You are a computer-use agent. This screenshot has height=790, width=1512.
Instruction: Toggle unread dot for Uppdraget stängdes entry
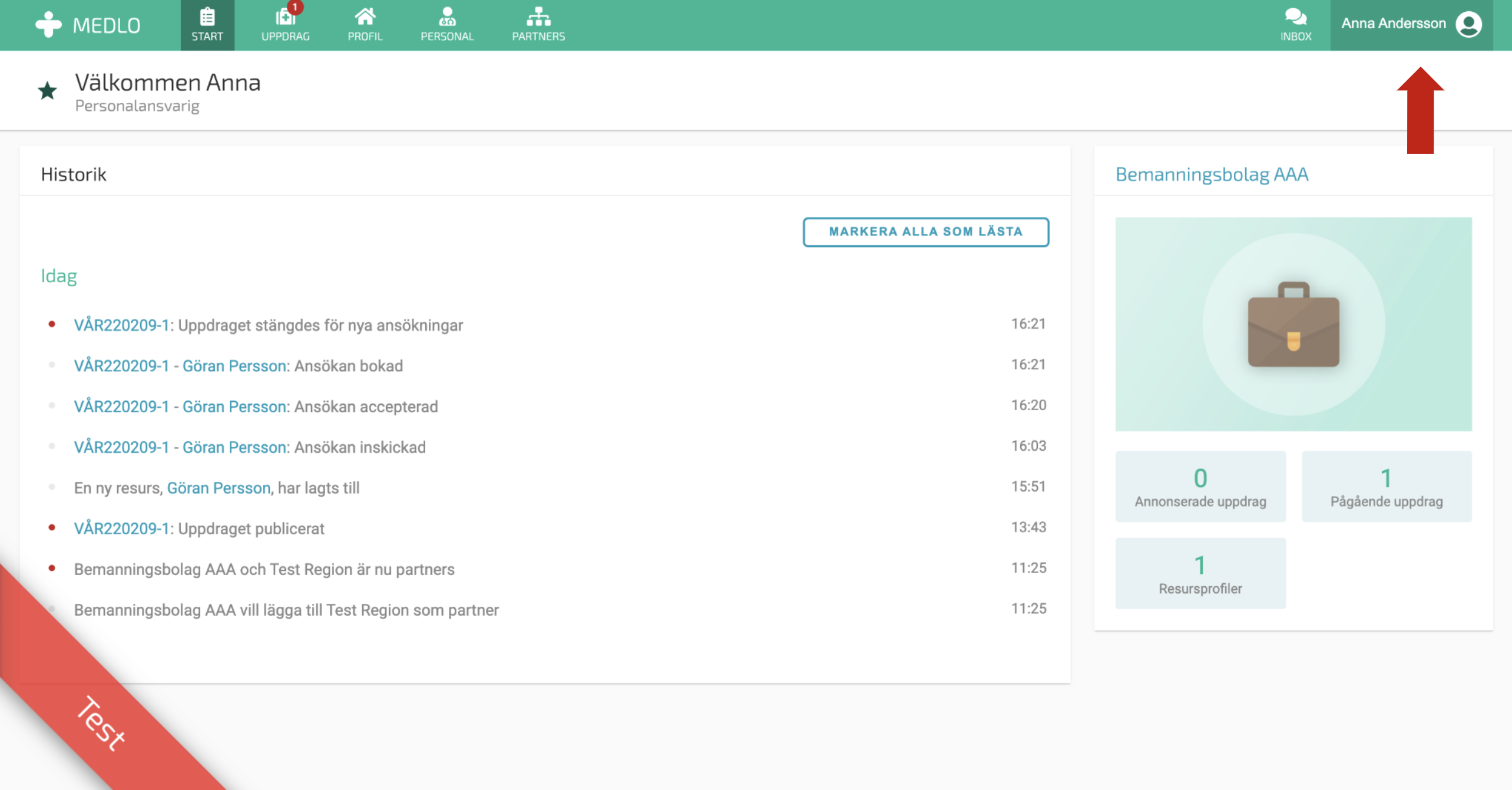[52, 324]
